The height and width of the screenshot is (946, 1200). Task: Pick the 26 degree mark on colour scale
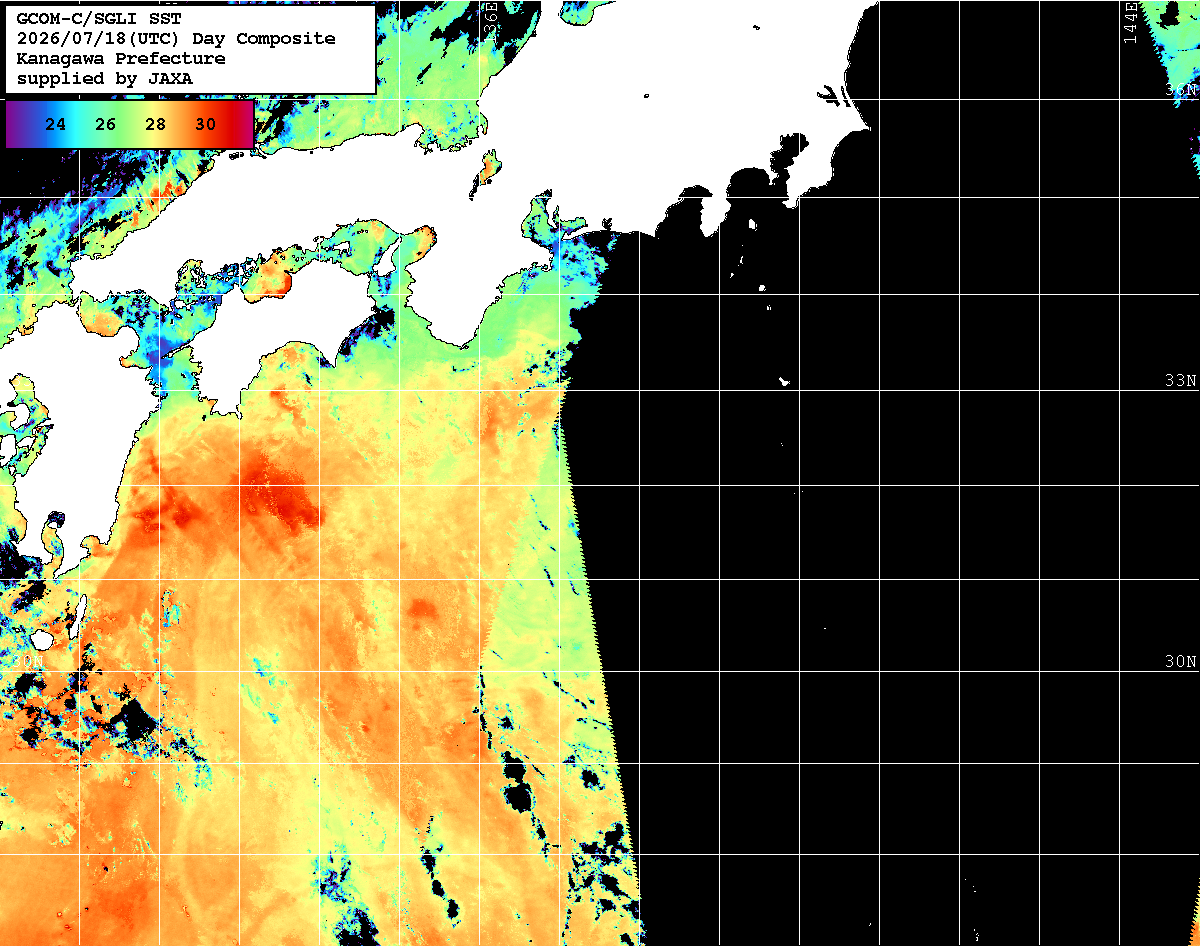coord(106,125)
